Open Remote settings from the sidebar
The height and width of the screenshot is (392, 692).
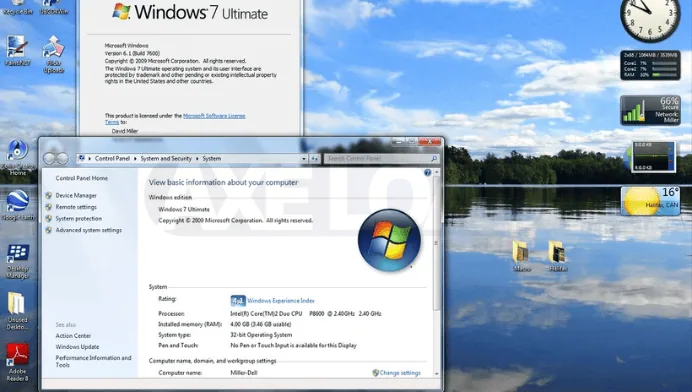click(76, 207)
